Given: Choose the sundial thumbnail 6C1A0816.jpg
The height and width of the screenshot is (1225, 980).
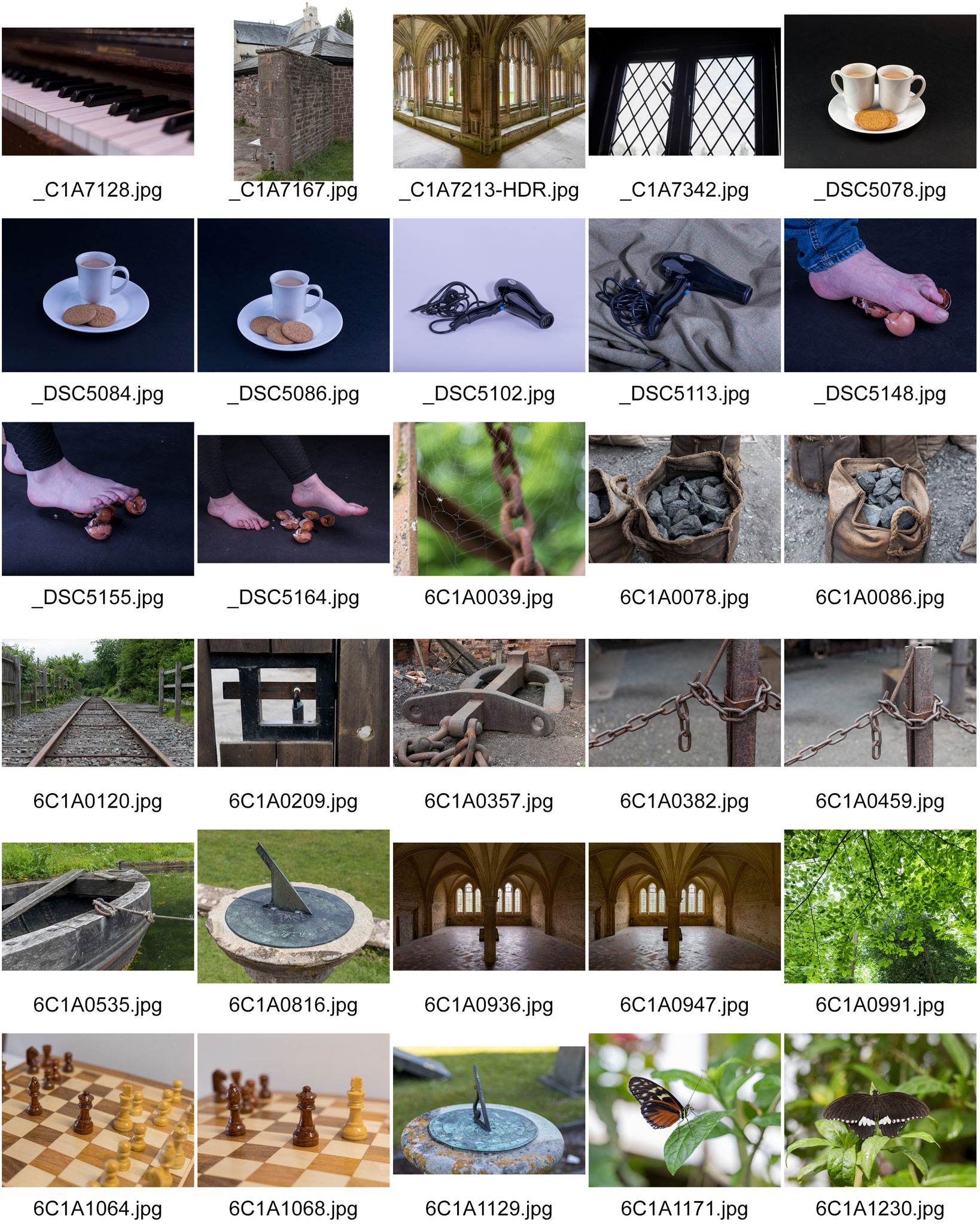Looking at the screenshot, I should 293,906.
